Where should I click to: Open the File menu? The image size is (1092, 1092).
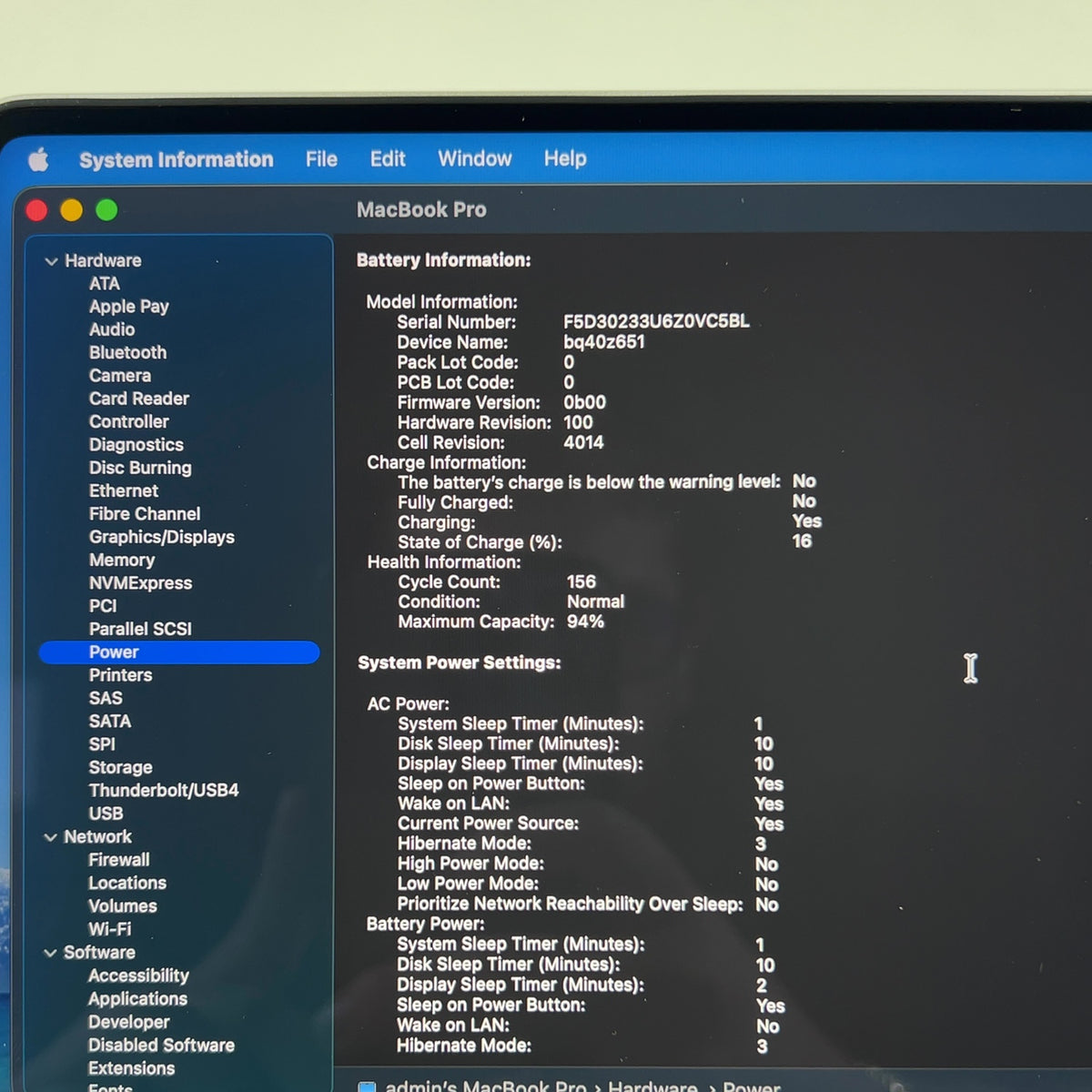coord(321,159)
